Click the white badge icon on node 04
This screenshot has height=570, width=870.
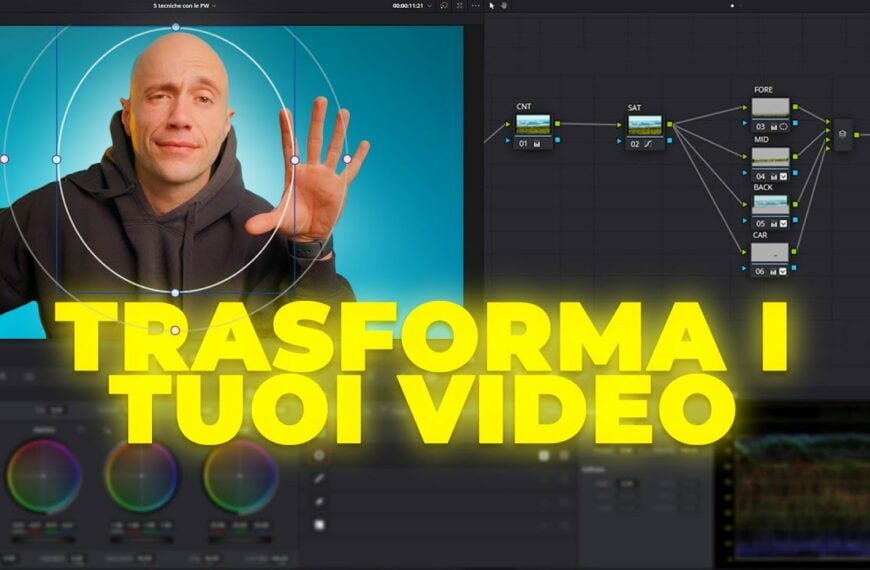click(x=783, y=176)
